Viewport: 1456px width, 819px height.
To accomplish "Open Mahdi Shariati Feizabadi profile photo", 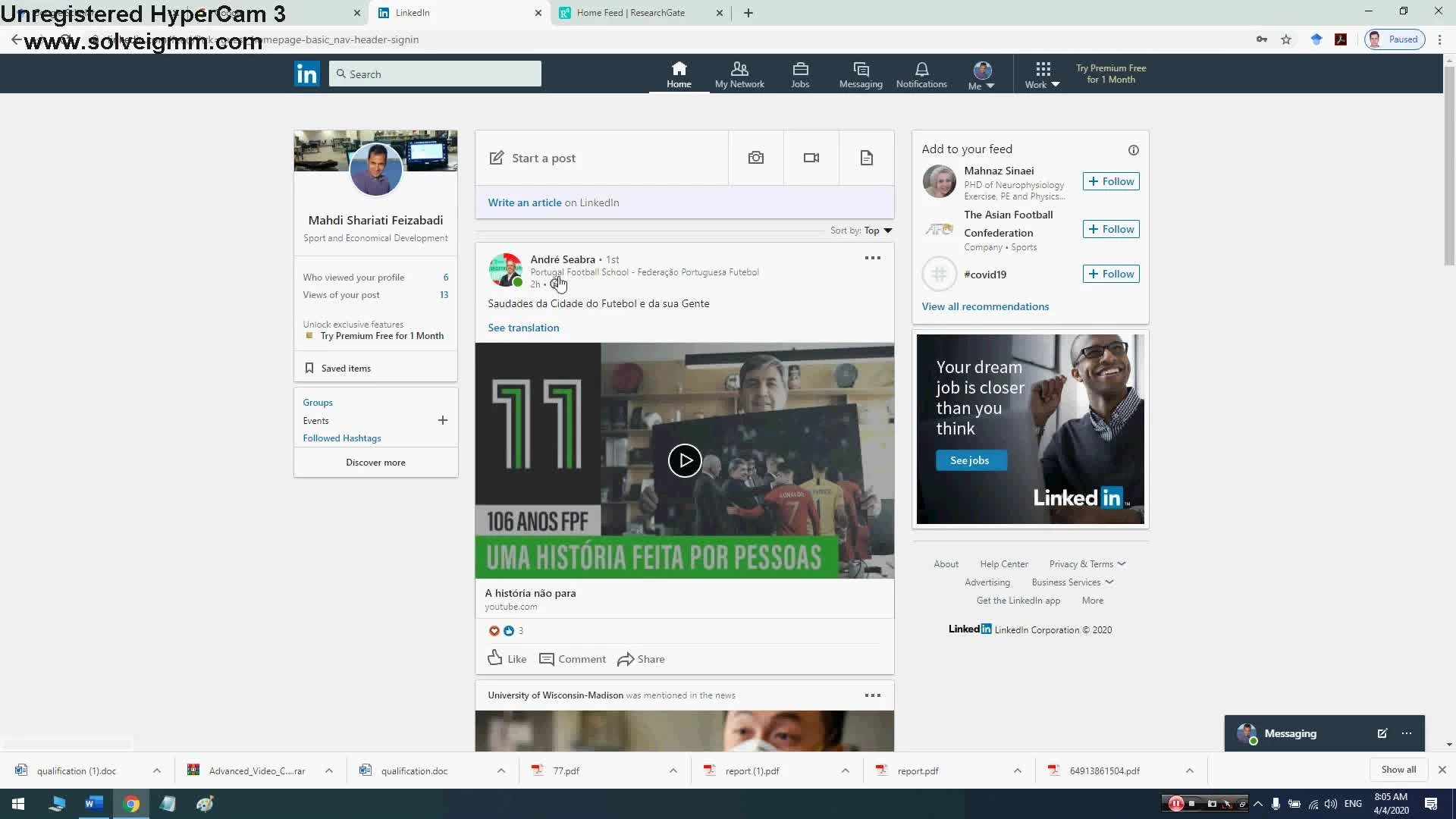I will tap(375, 169).
